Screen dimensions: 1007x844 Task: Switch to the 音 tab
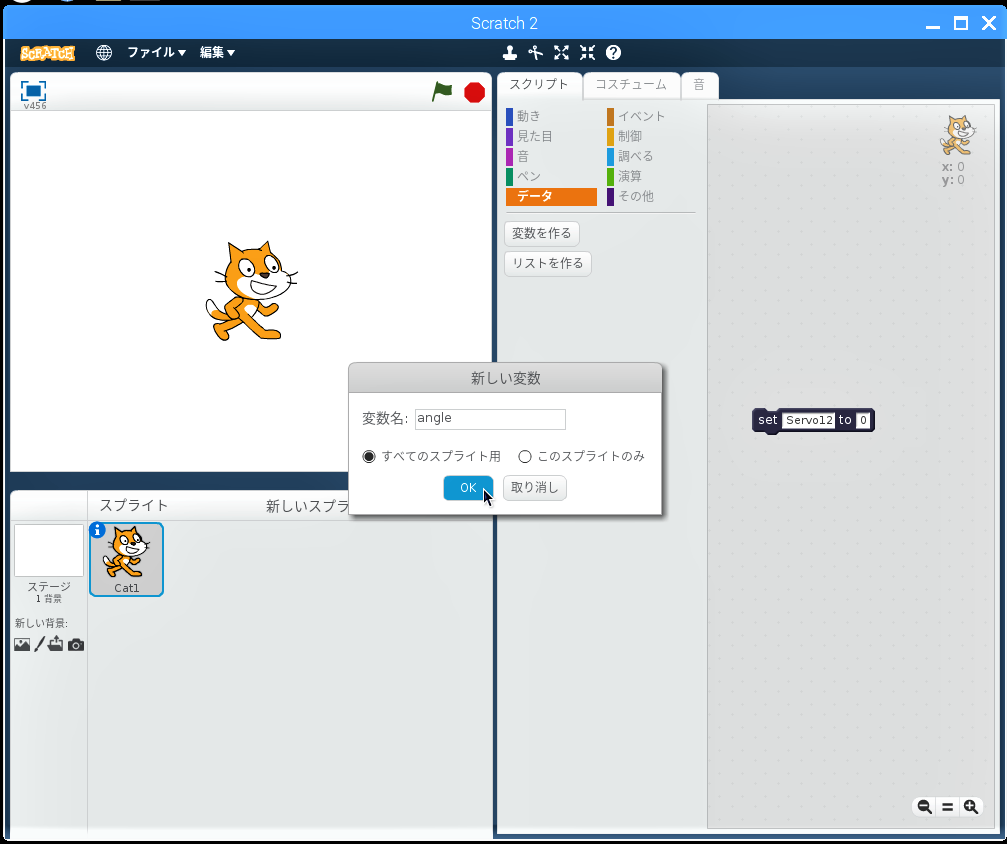[x=699, y=85]
